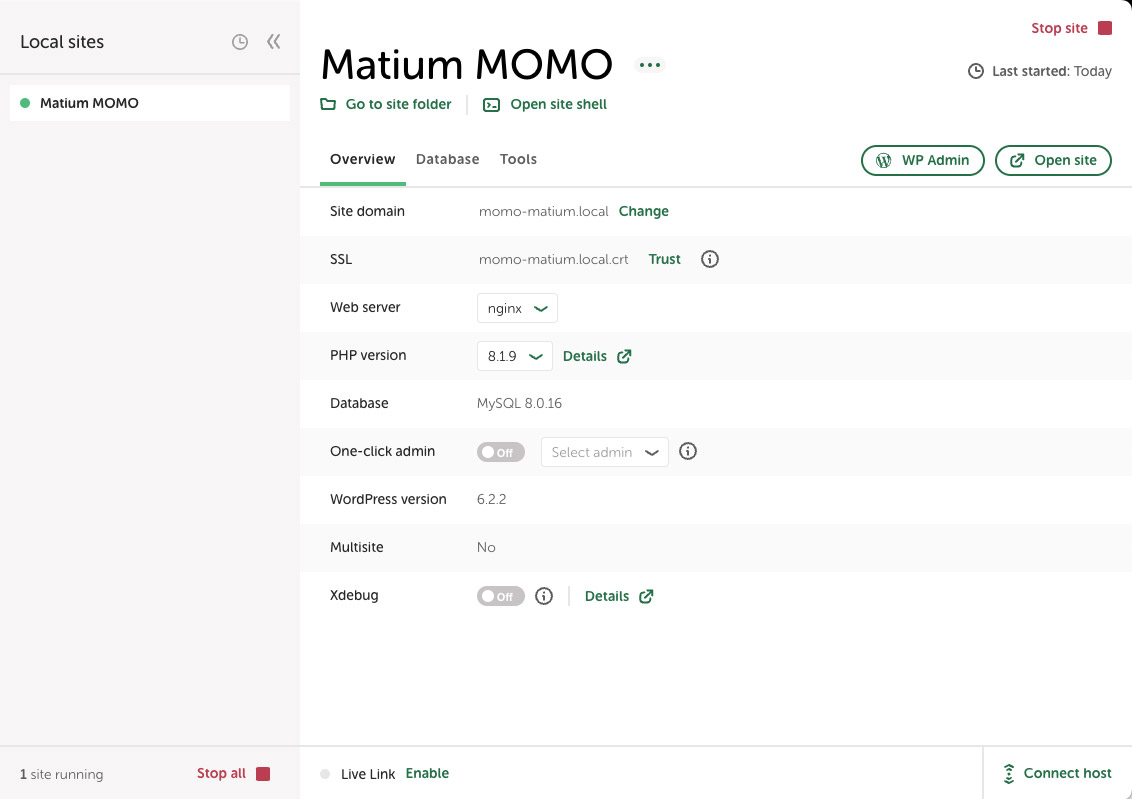This screenshot has width=1132, height=799.
Task: Click the One-click admin info icon
Action: click(688, 451)
